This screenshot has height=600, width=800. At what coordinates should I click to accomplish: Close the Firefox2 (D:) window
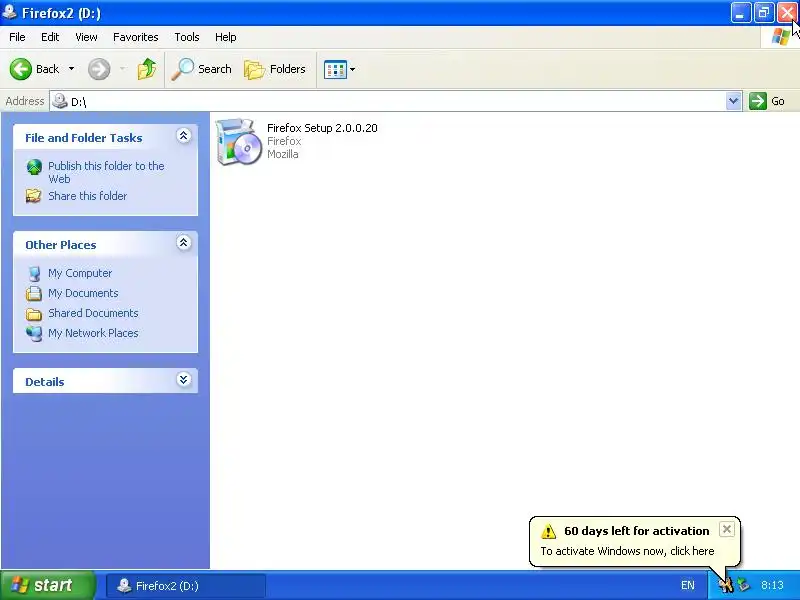(x=787, y=13)
